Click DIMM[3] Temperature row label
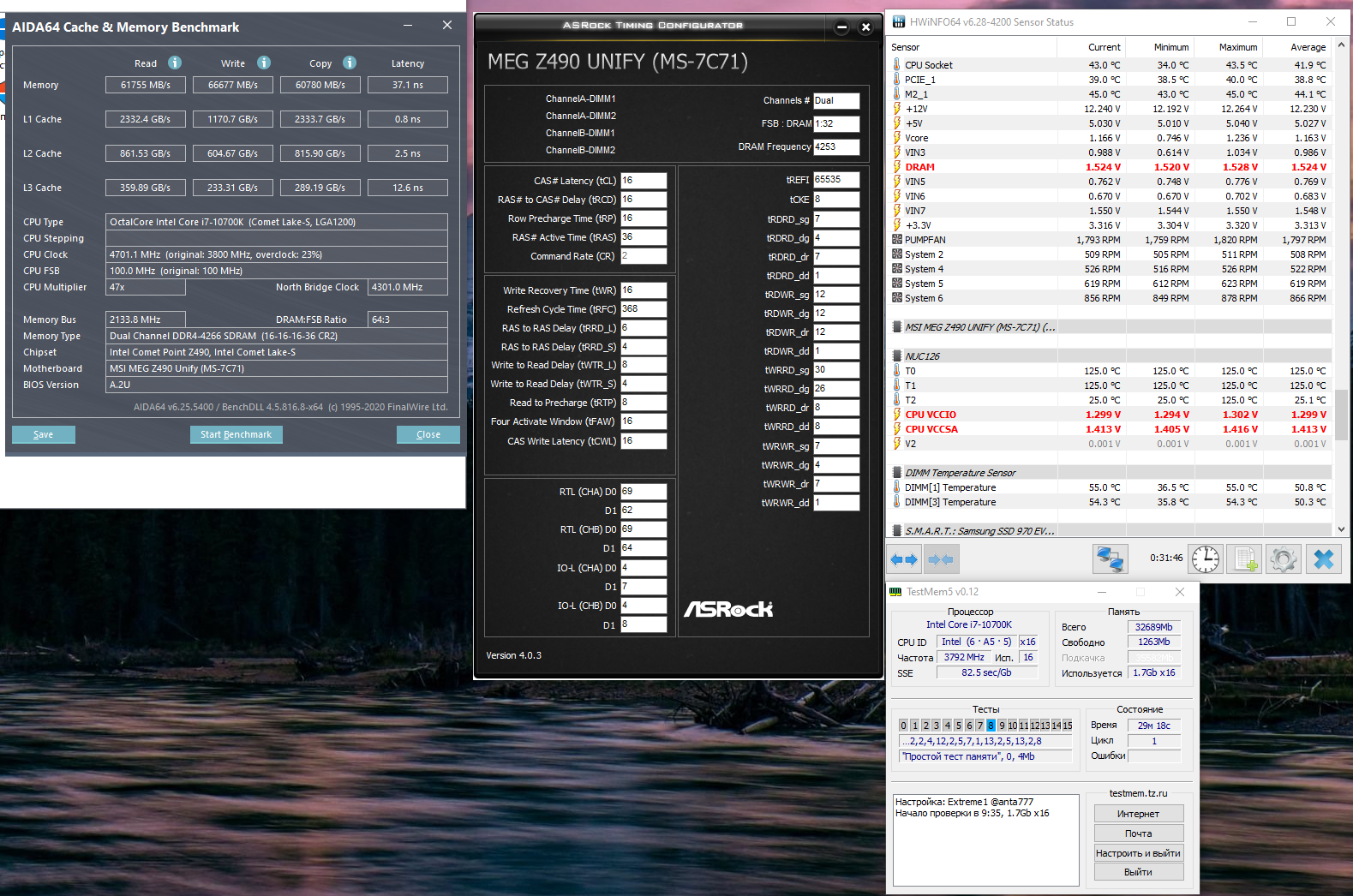Viewport: 1353px width, 896px height. 950,502
